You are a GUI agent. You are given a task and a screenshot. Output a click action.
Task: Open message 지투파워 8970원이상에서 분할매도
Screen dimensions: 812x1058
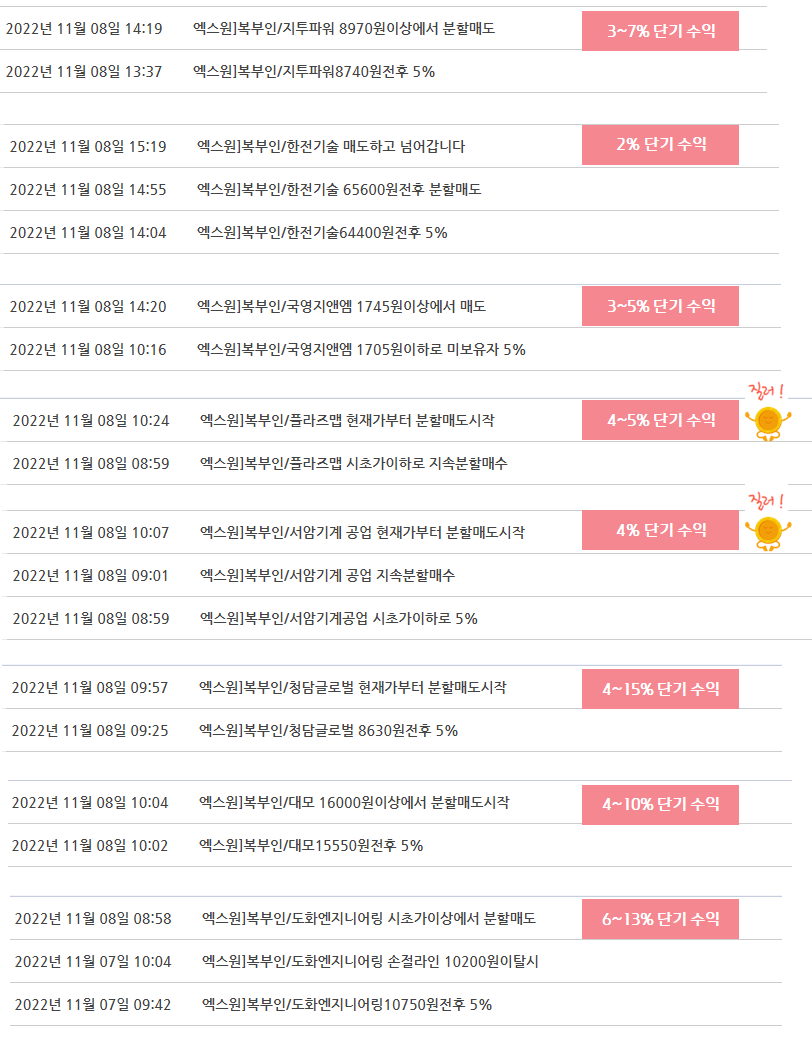click(x=344, y=28)
